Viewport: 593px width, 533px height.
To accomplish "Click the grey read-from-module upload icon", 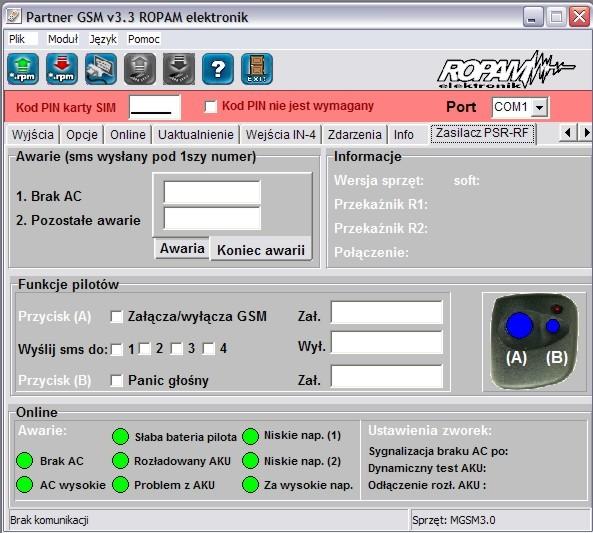I will 140,69.
